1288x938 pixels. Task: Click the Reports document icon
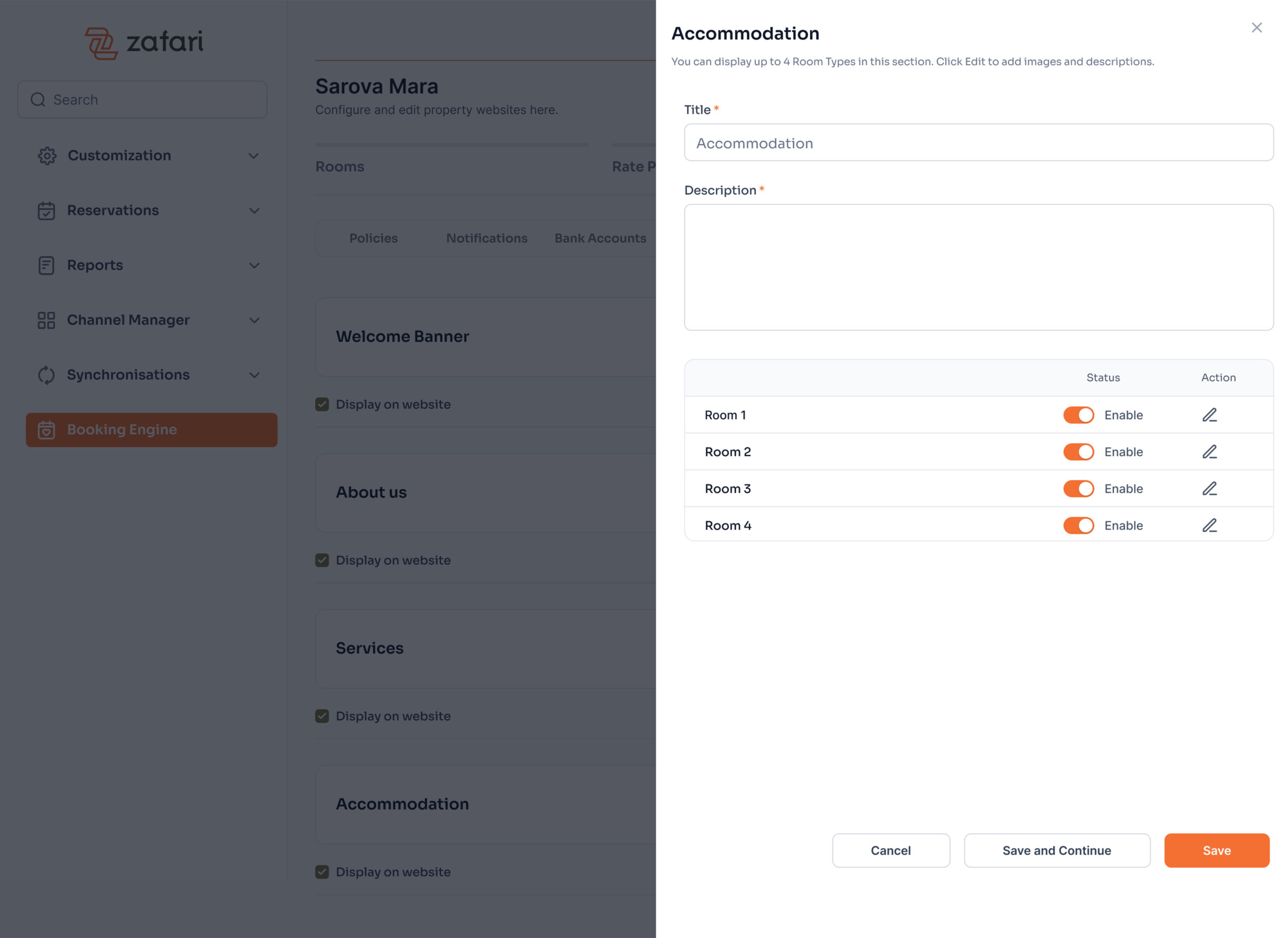coord(46,265)
